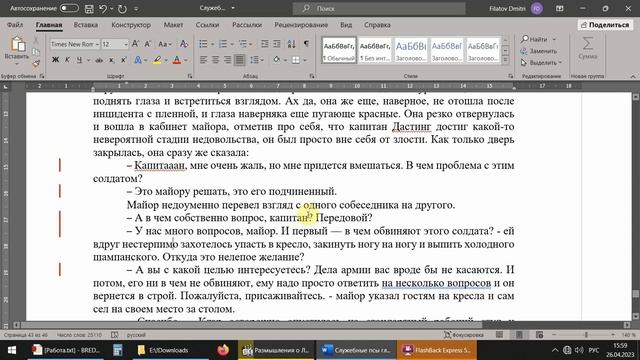Select the Обычный style thumbnail

coord(339,50)
